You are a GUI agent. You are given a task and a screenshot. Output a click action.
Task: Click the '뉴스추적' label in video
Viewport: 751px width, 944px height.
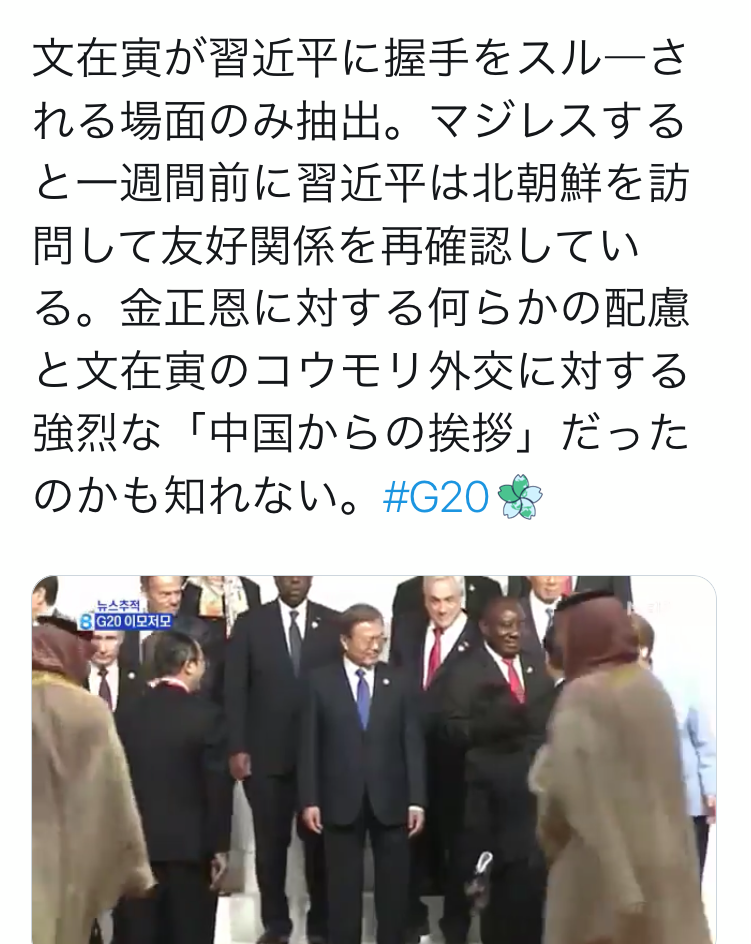click(118, 605)
